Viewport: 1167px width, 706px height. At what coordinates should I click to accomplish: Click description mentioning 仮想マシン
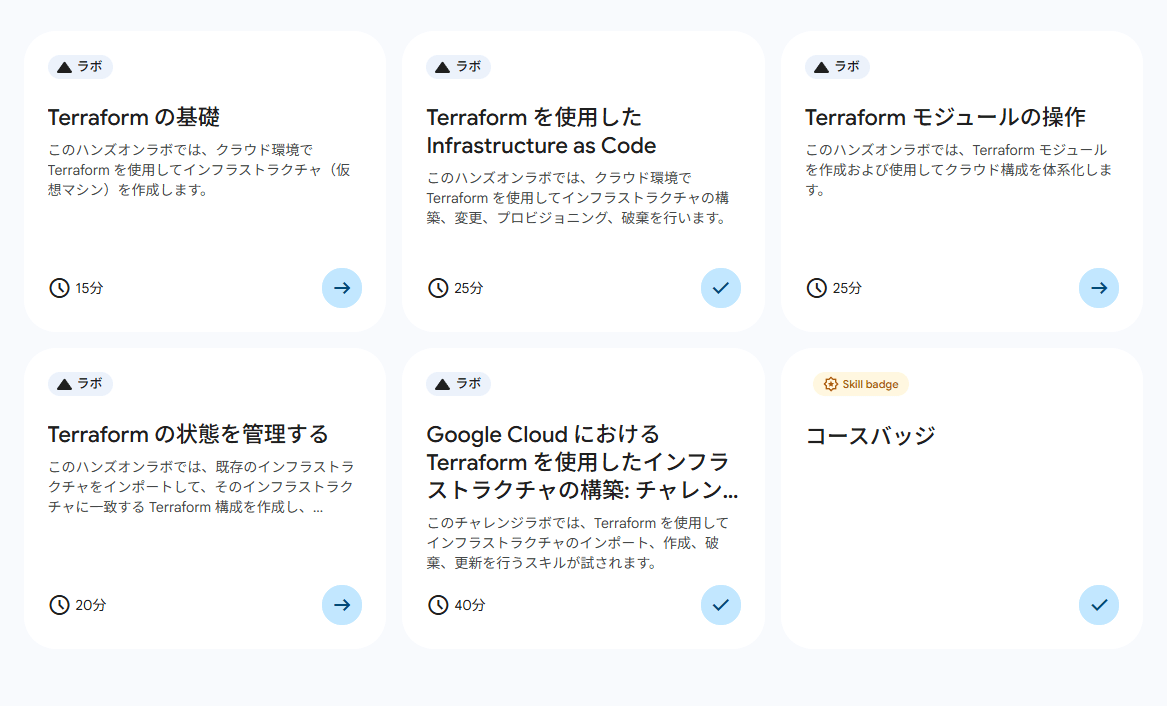pos(199,170)
